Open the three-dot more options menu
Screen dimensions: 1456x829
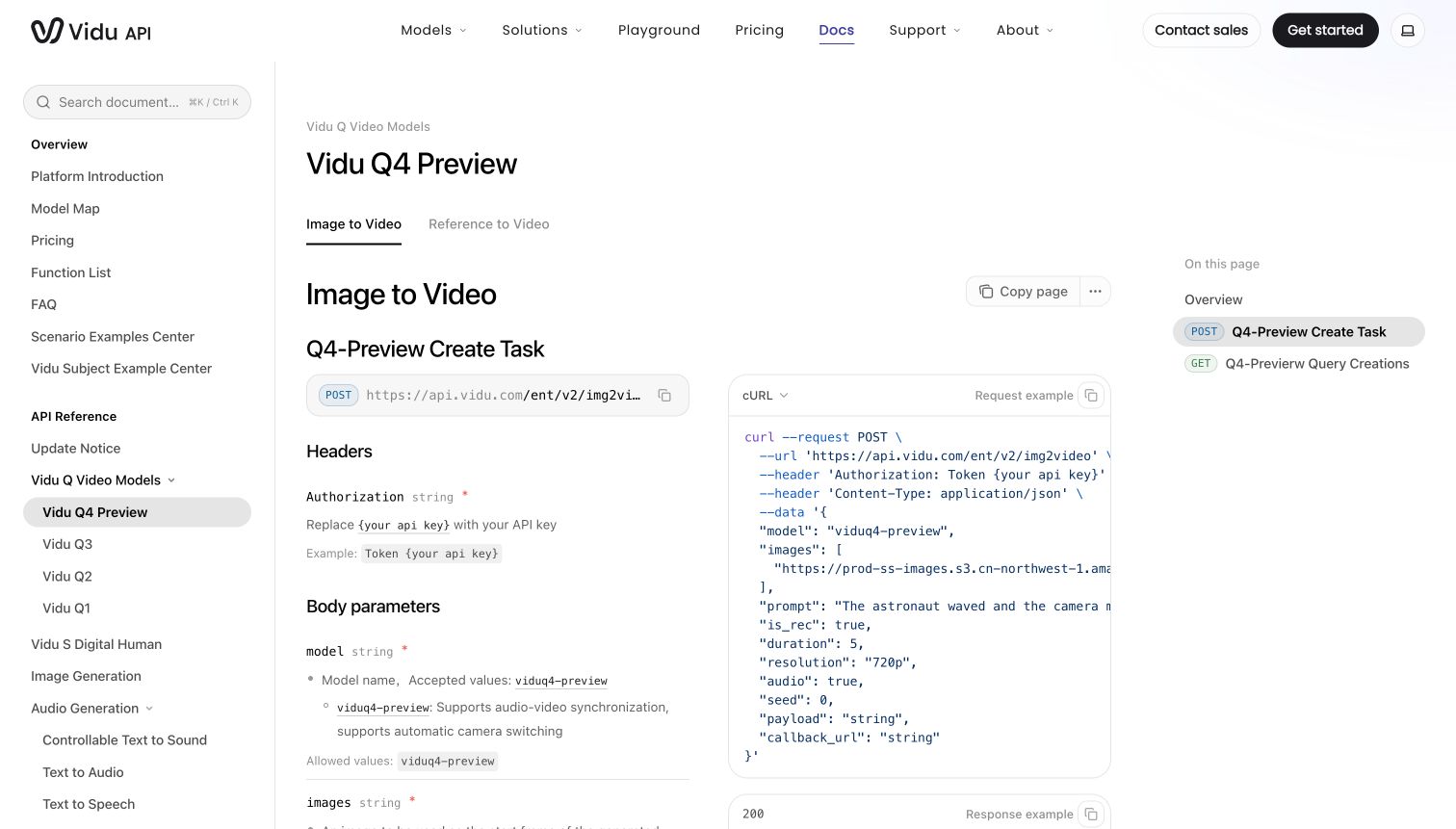(x=1095, y=292)
